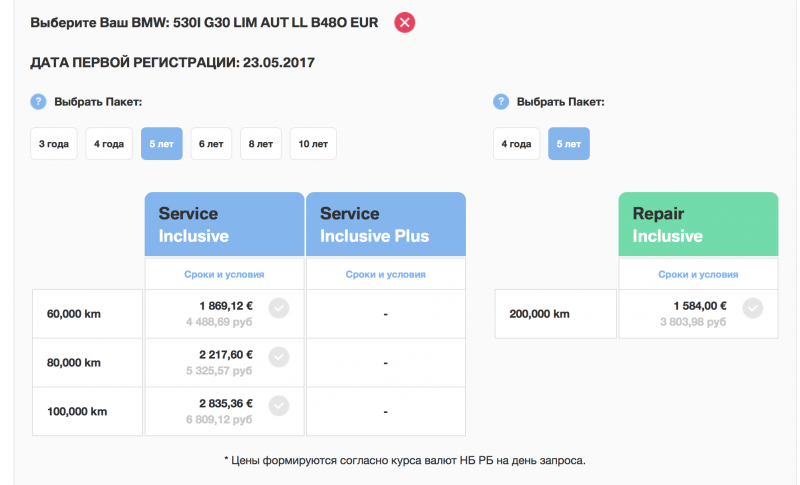Click the green Repair Inclusive header

click(x=698, y=224)
